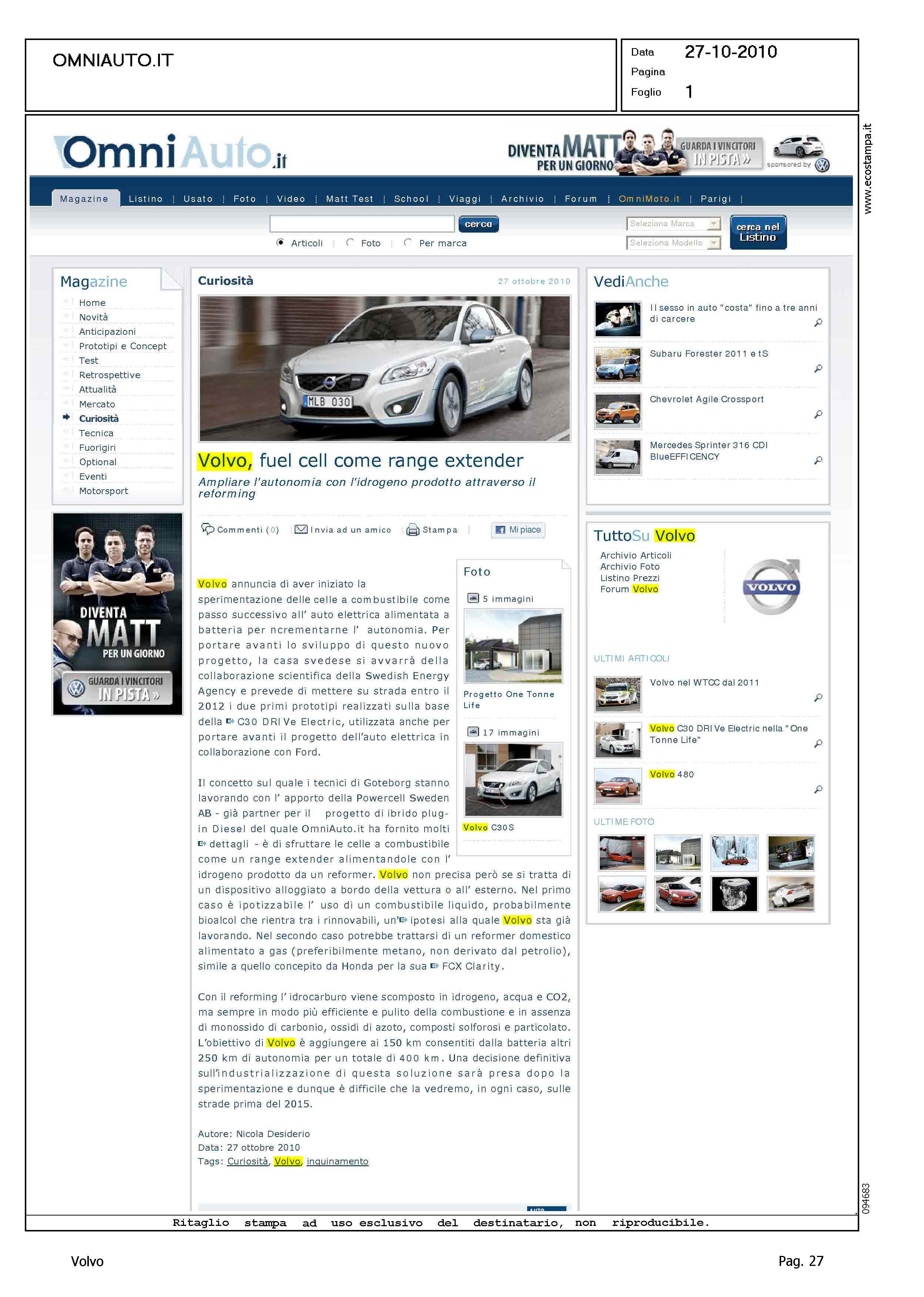Click the gallery icon next to 5 immagini
The height and width of the screenshot is (1297, 924).
click(x=473, y=598)
